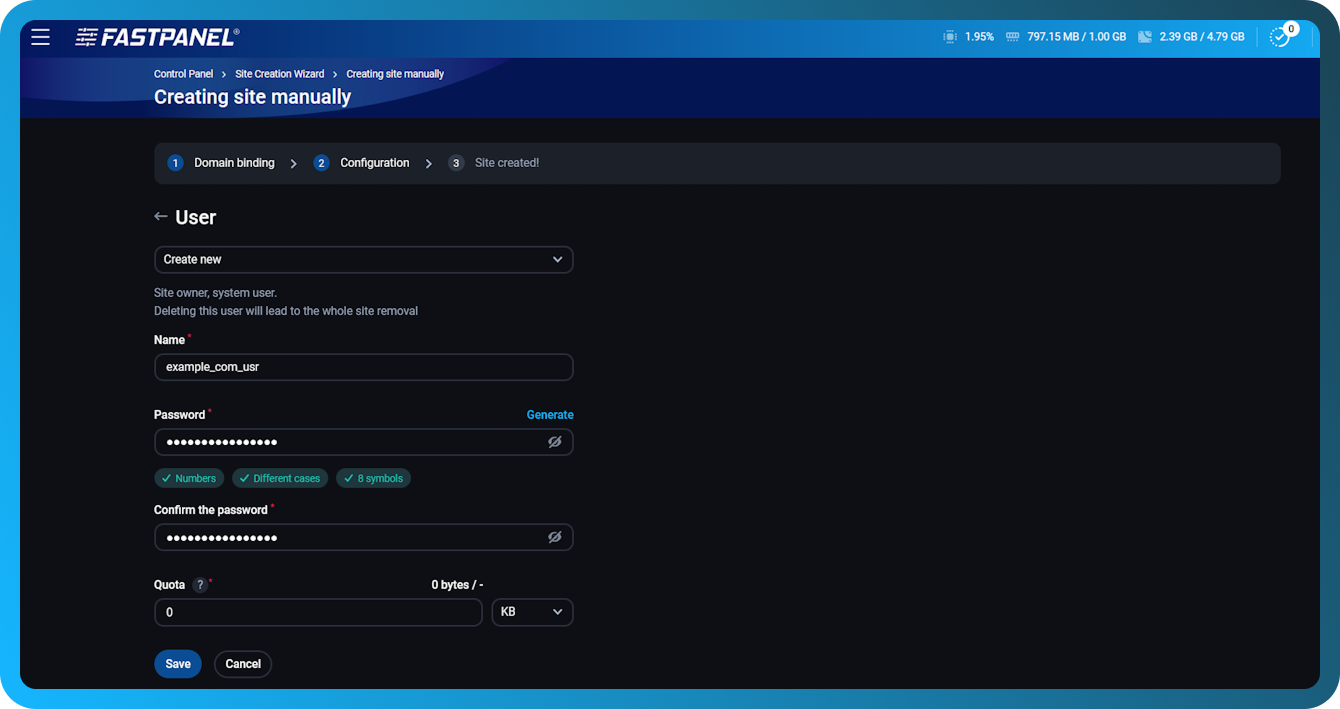Click the disk space usage icon
This screenshot has width=1340, height=709.
point(1144,35)
